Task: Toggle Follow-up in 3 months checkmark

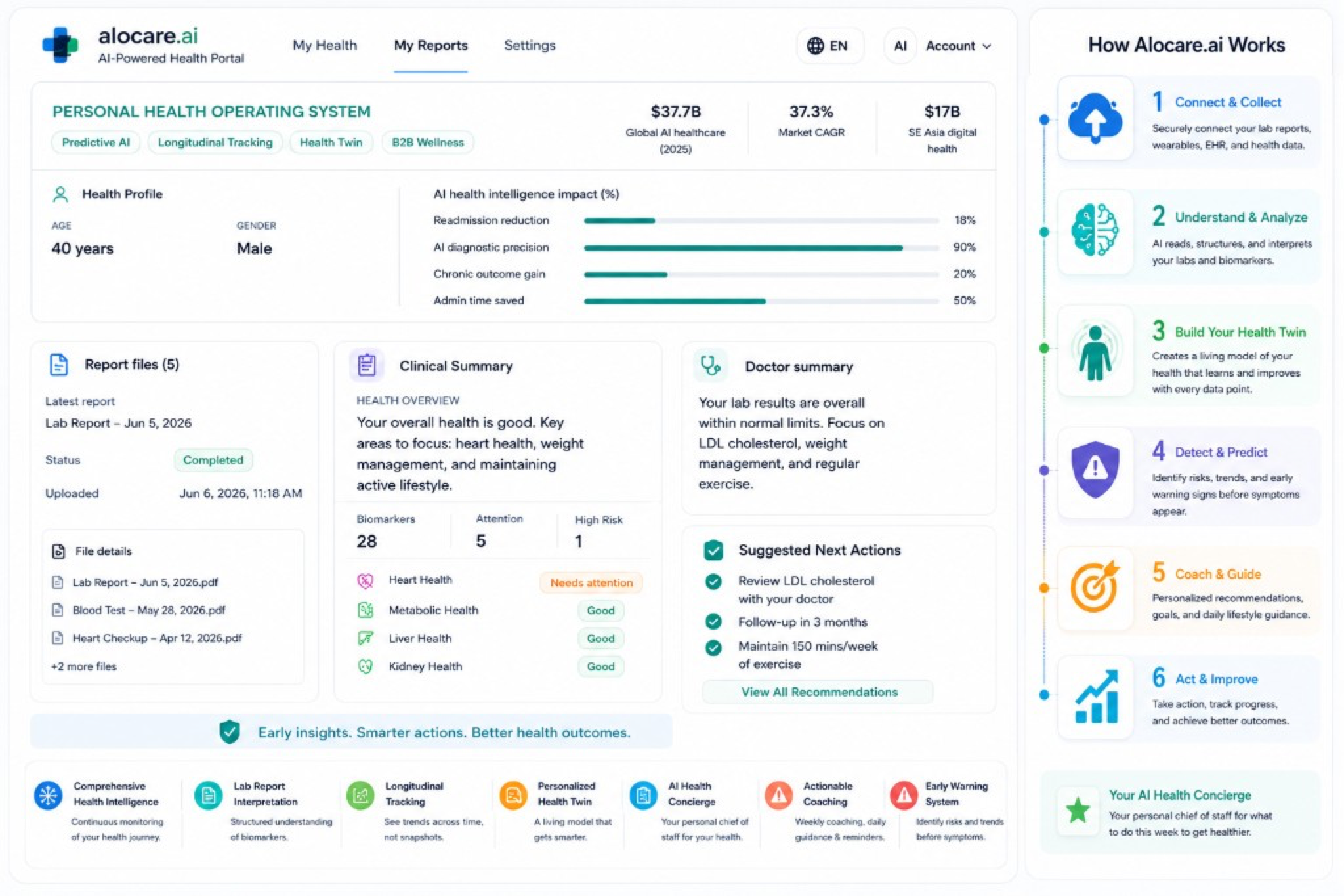Action: pyautogui.click(x=713, y=621)
